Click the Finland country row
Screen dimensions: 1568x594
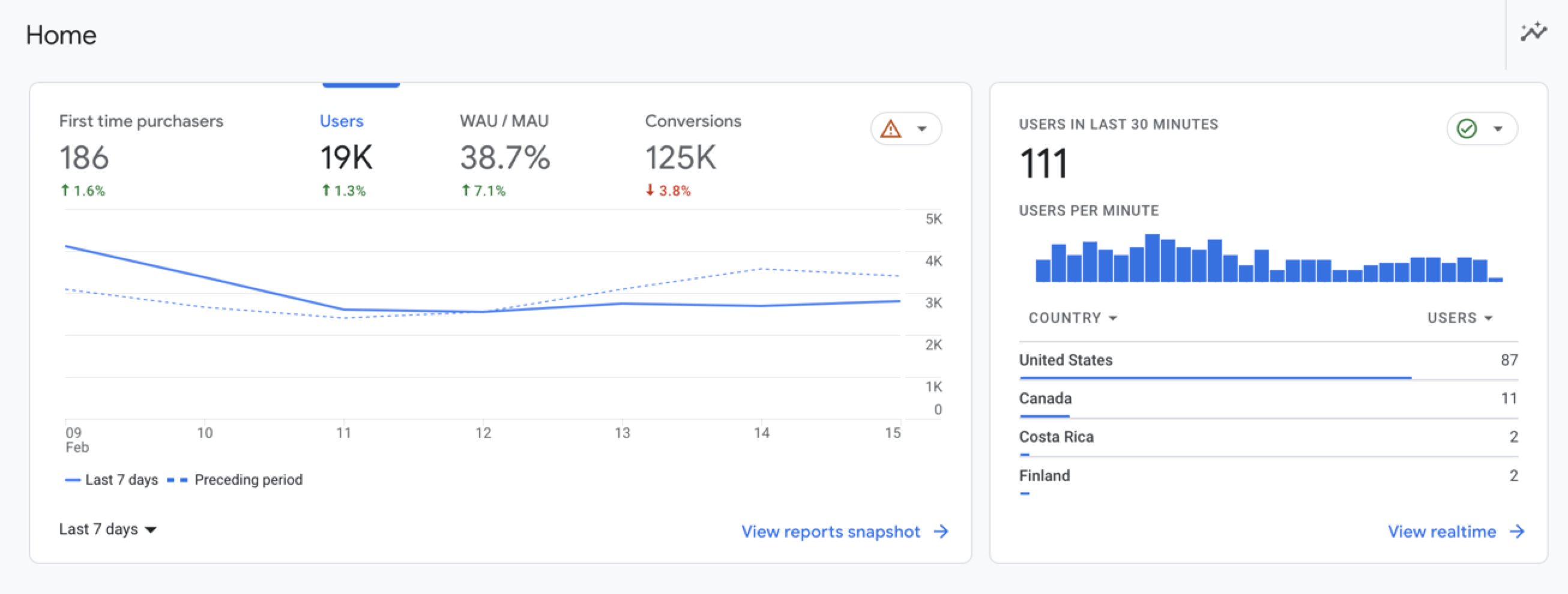coord(1268,477)
